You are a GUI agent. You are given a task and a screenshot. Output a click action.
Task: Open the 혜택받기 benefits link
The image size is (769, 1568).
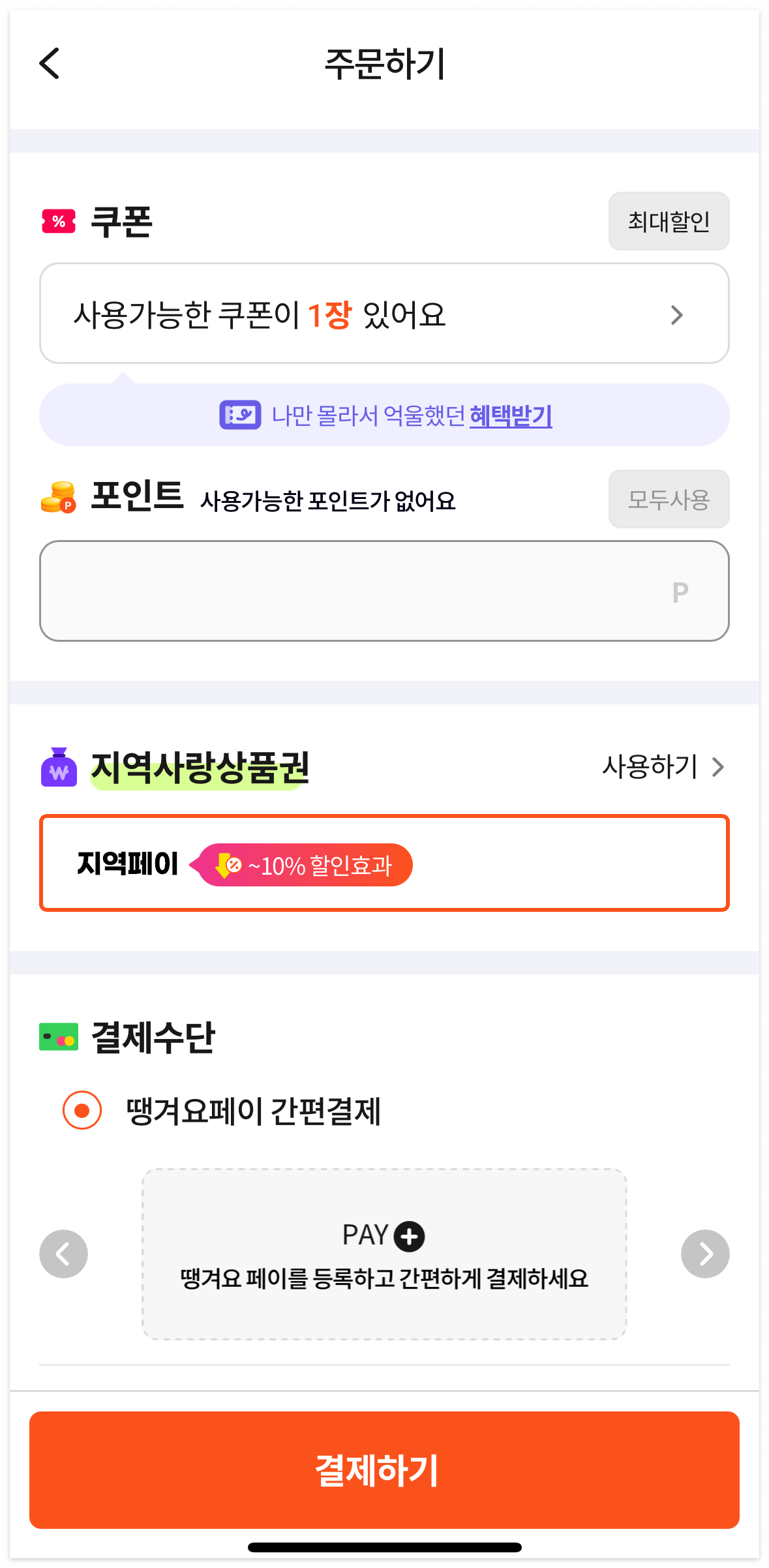pyautogui.click(x=511, y=415)
